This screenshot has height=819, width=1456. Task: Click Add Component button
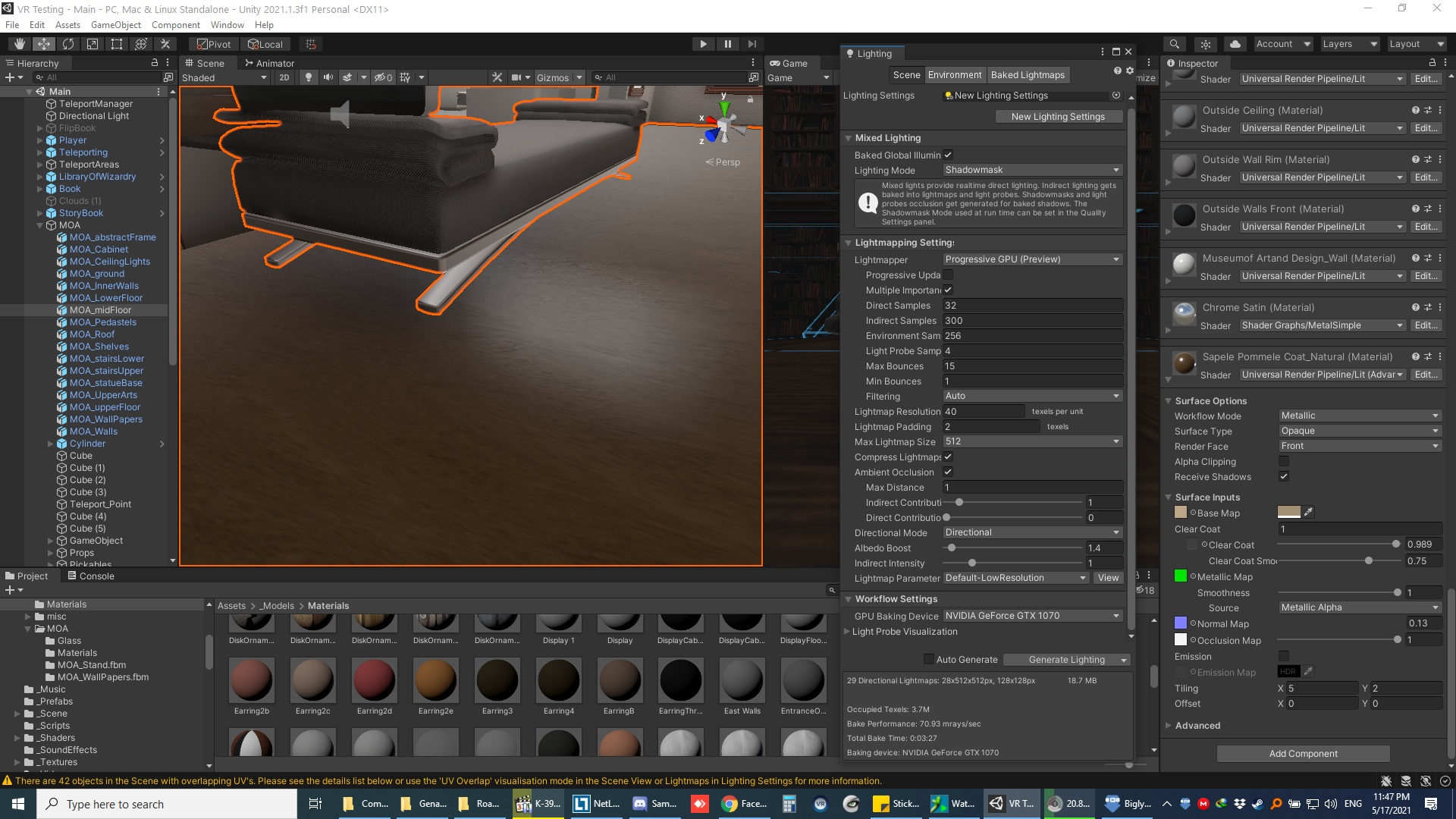tap(1303, 754)
